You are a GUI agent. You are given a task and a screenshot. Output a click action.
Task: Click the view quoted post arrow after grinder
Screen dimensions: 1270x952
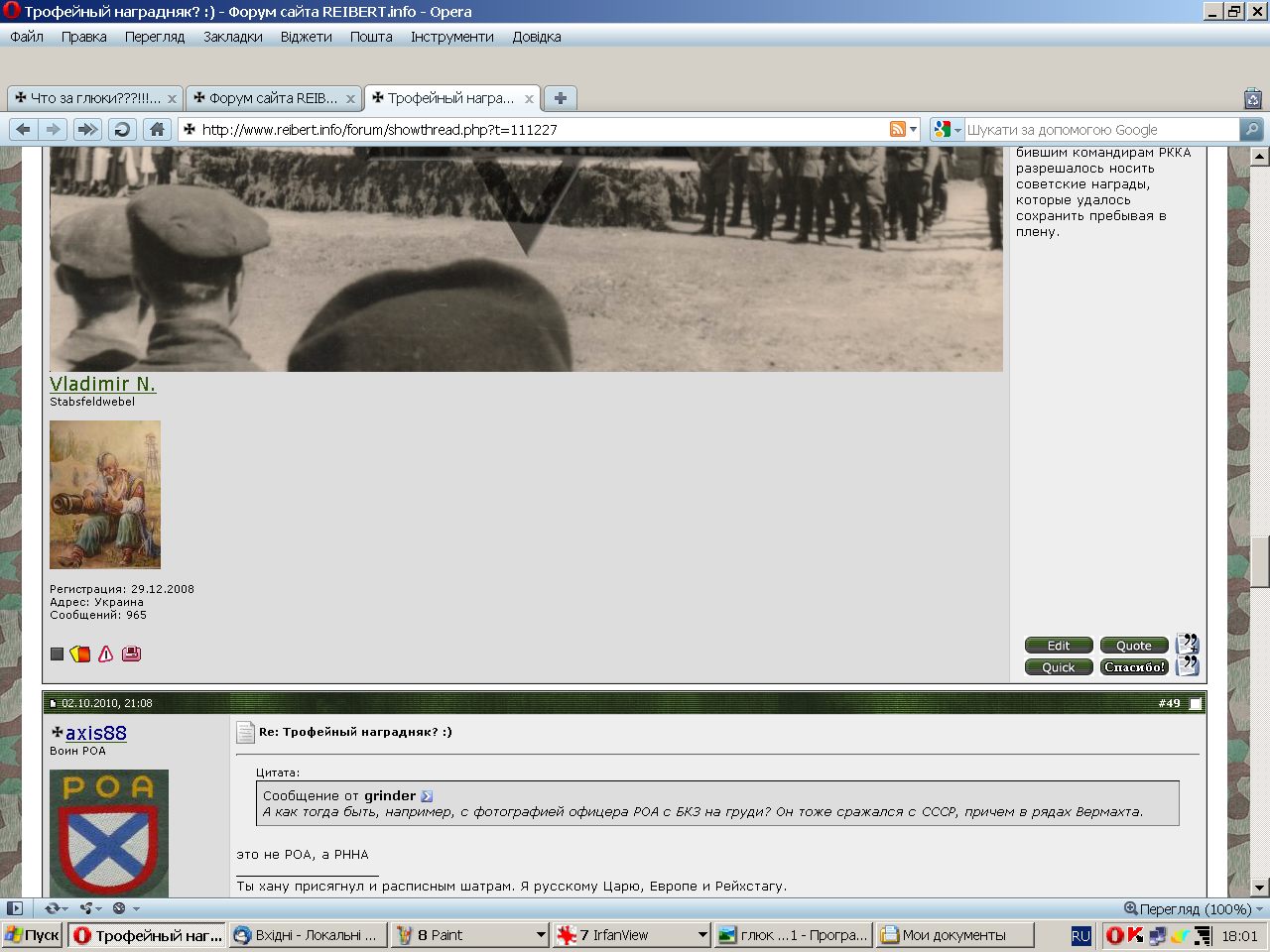click(x=427, y=795)
